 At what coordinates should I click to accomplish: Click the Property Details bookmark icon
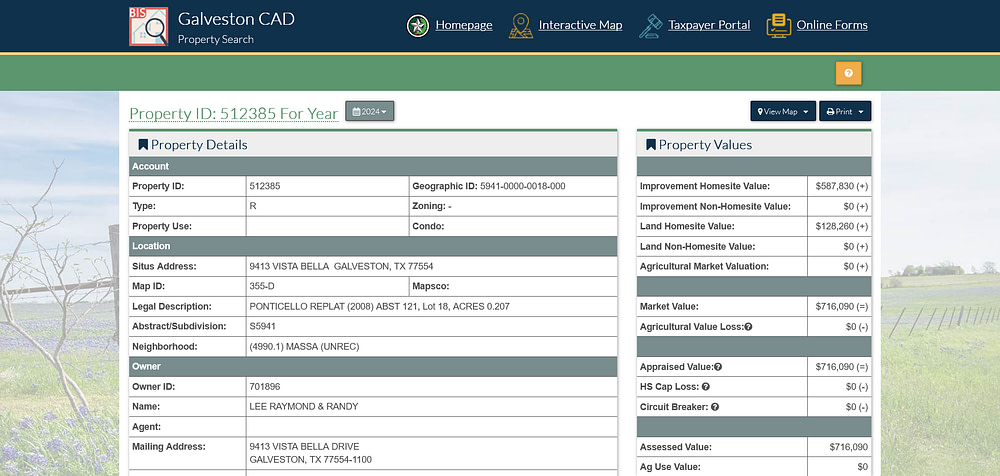(x=143, y=145)
